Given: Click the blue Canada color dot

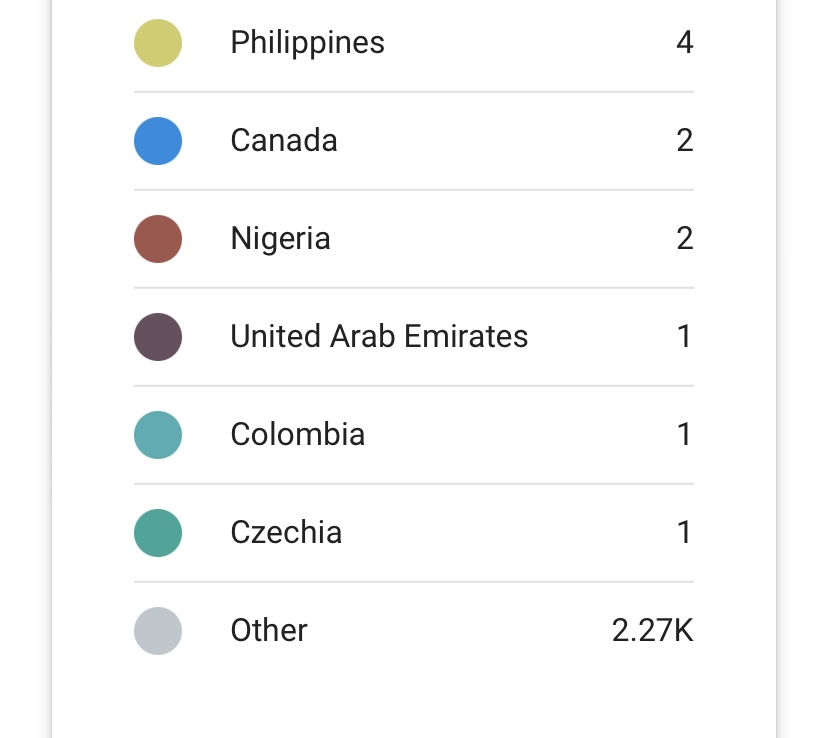Looking at the screenshot, I should [158, 141].
